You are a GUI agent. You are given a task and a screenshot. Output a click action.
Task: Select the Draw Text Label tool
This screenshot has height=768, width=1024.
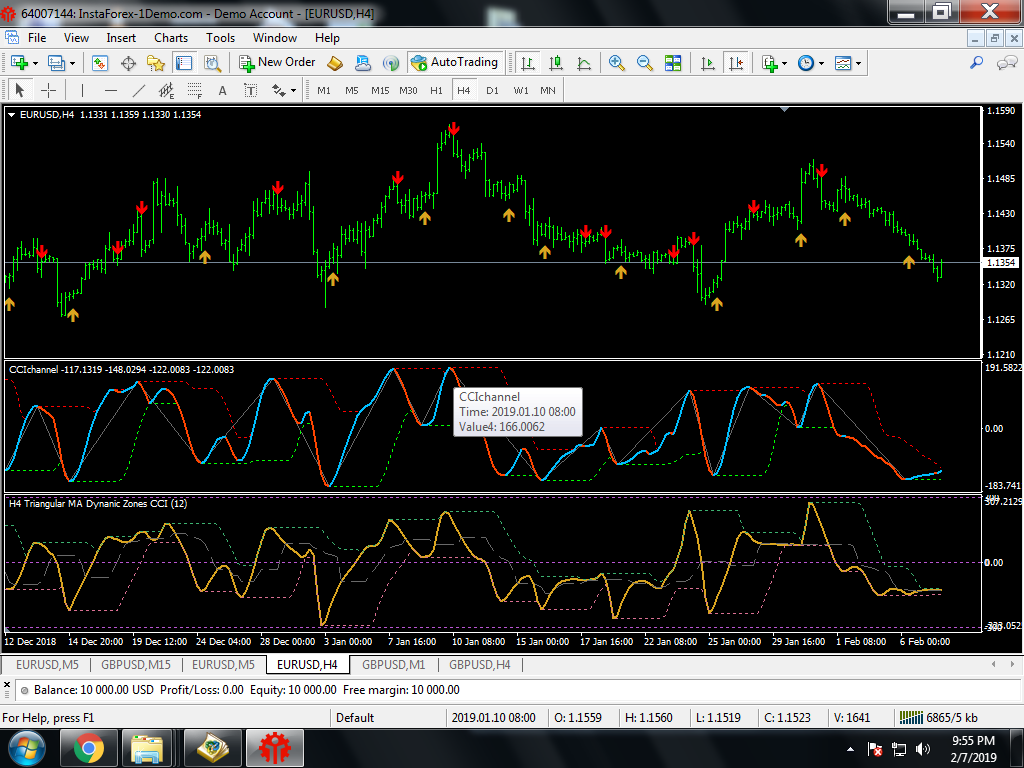(x=251, y=91)
